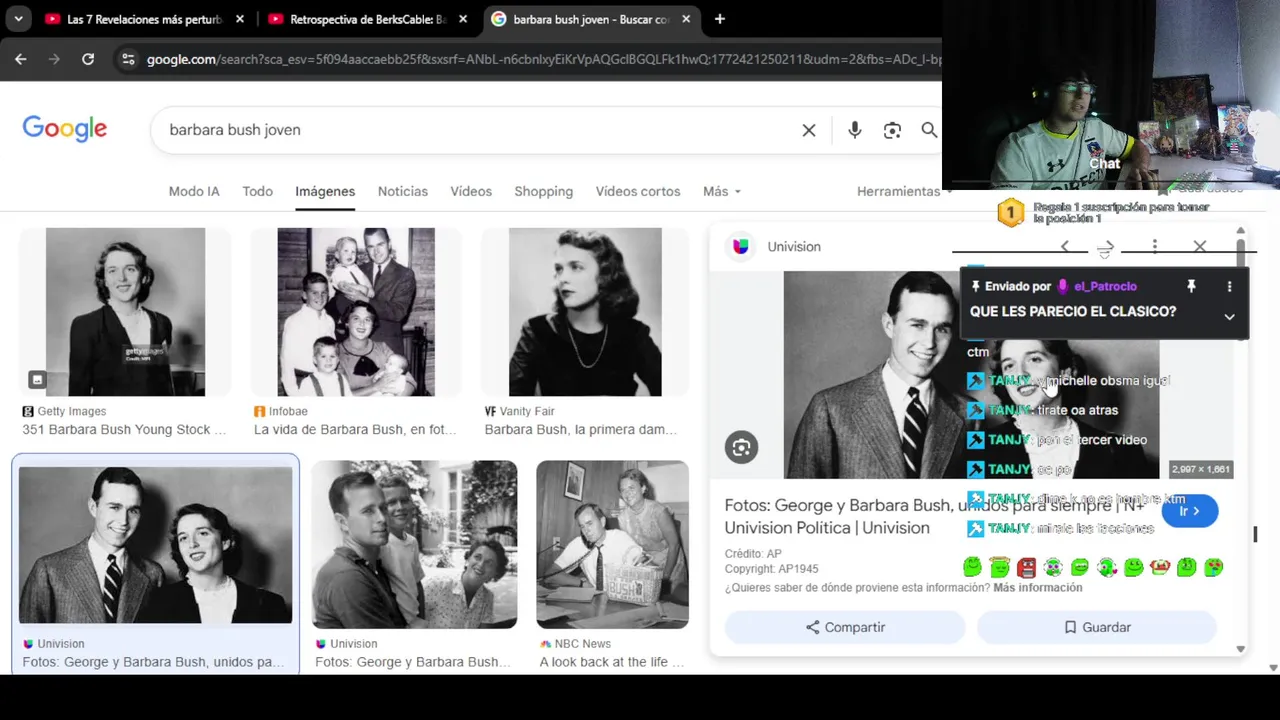
Task: Switch to the 'Todo' results tab
Action: click(x=257, y=191)
